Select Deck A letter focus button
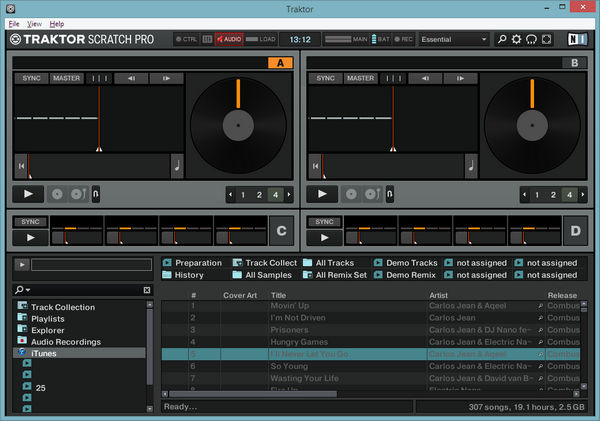This screenshot has width=600, height=421. 279,62
